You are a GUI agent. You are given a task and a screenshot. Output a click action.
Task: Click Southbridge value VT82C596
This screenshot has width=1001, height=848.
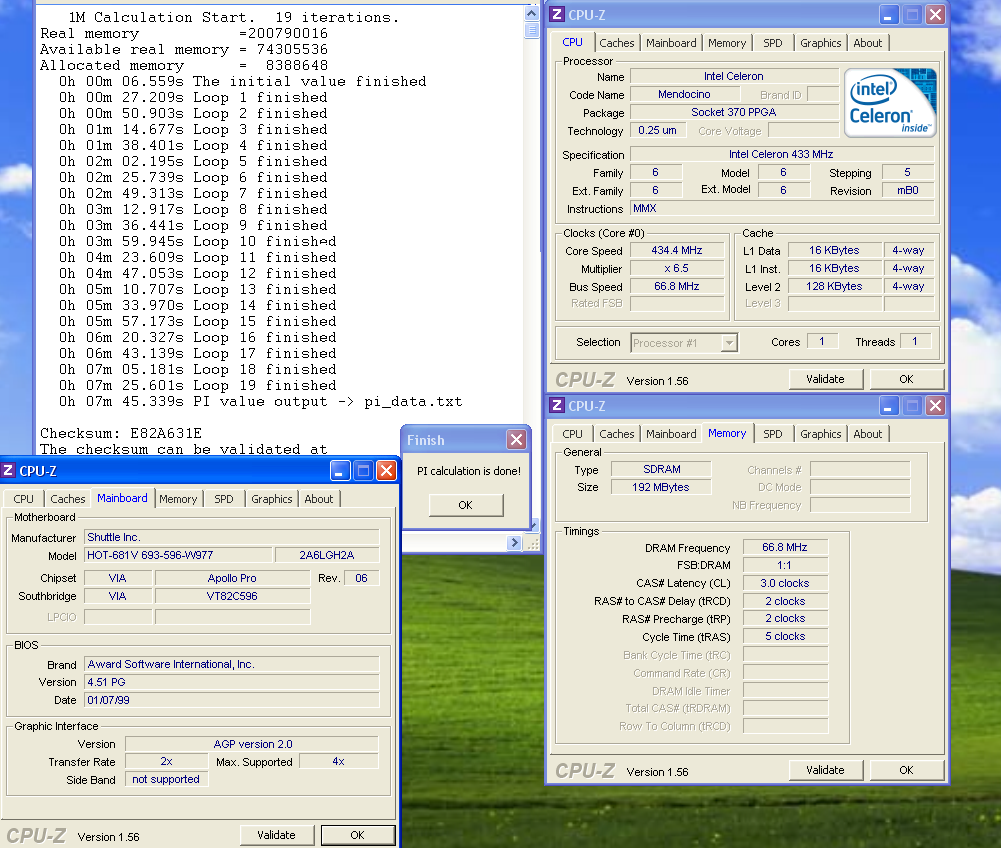pos(232,596)
